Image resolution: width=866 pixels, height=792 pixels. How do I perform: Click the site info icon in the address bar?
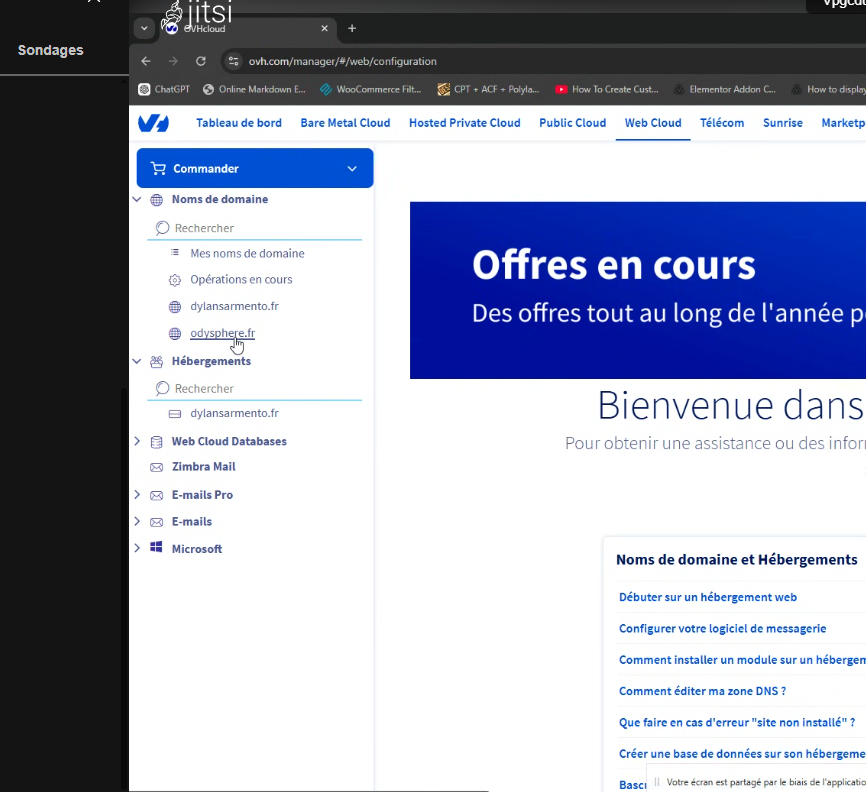pyautogui.click(x=233, y=61)
